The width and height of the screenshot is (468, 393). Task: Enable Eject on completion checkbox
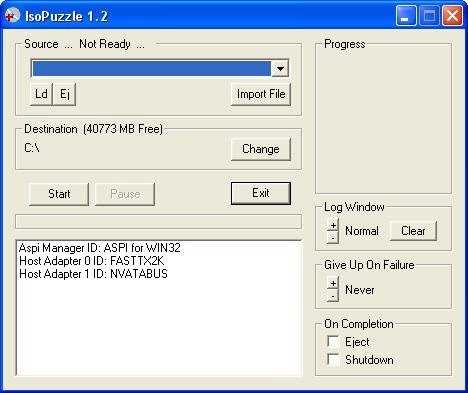pyautogui.click(x=333, y=341)
